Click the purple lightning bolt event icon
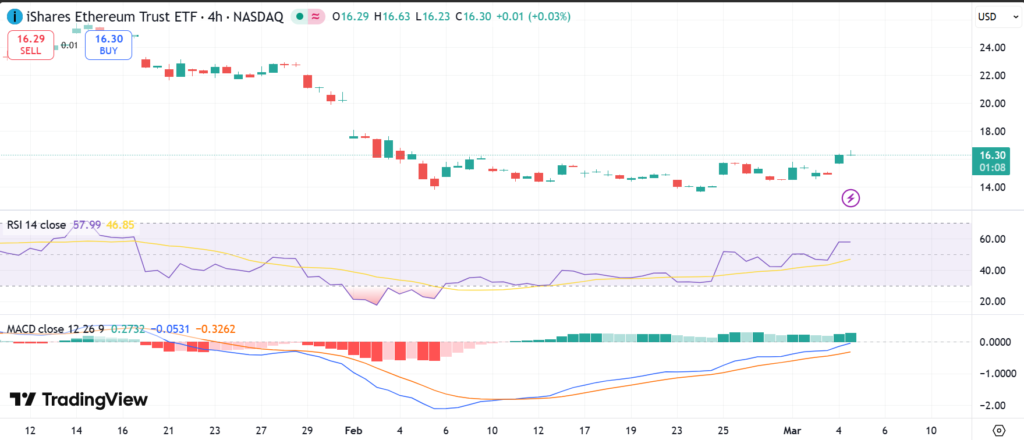The image size is (1024, 440). click(x=851, y=198)
